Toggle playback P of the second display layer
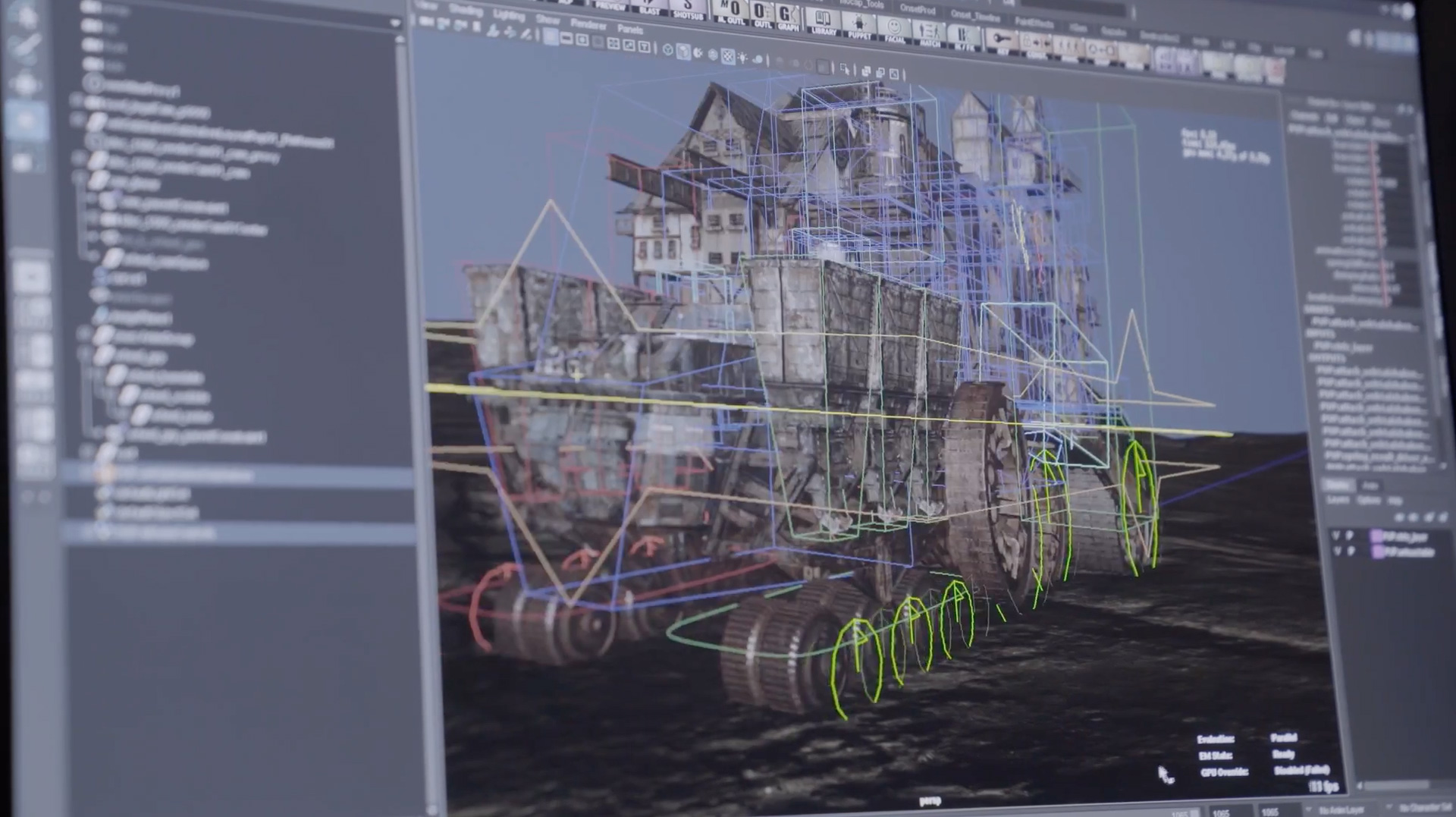Screen dimensions: 1456x817 coord(1351,551)
